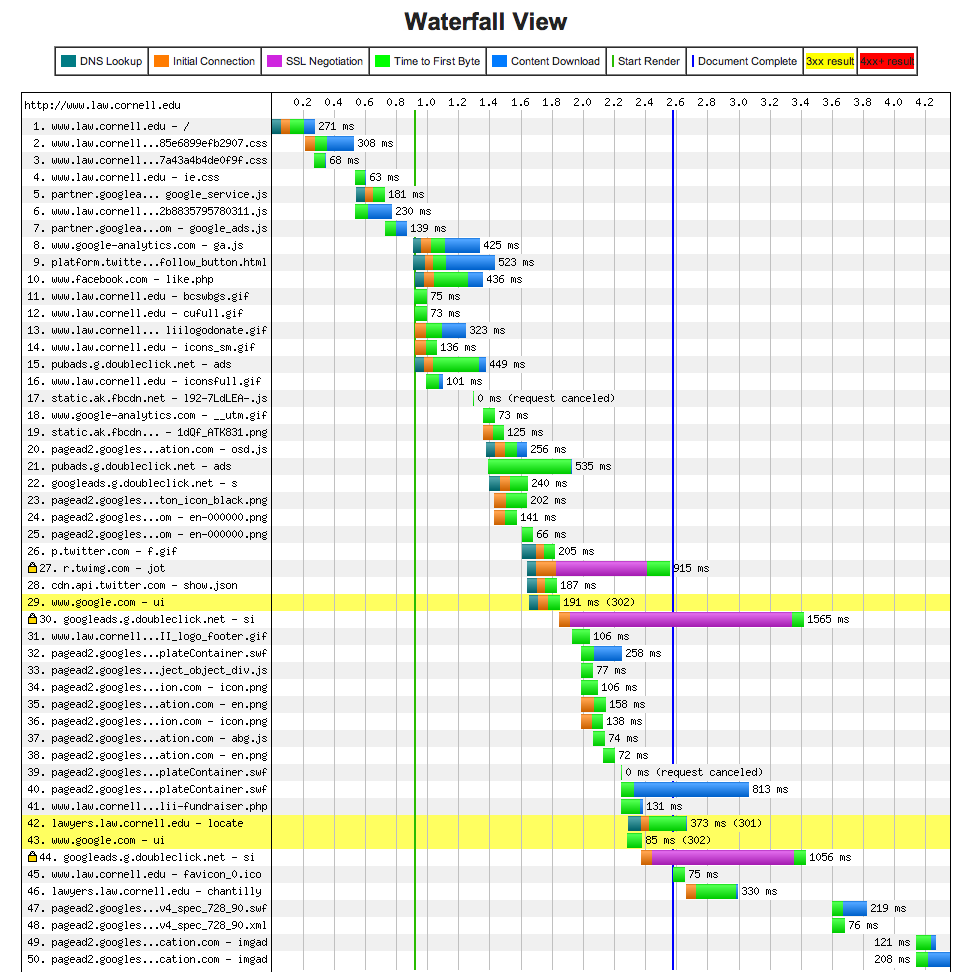Select request 41 lii-fundraiser.php row label
This screenshot has width=957, height=972.
[x=147, y=806]
